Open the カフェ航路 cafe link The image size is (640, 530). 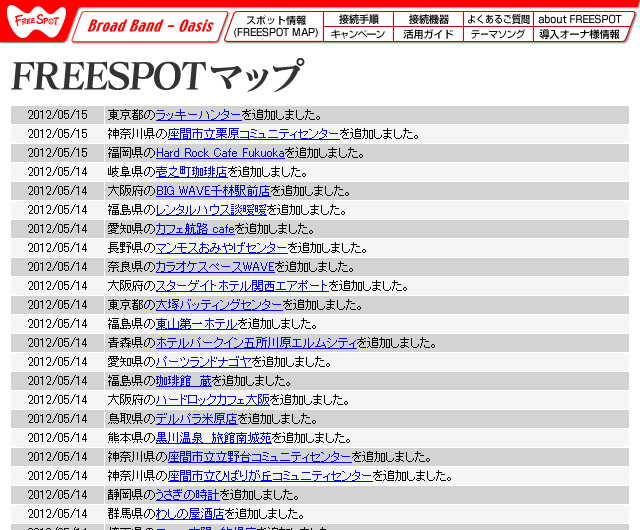click(195, 229)
